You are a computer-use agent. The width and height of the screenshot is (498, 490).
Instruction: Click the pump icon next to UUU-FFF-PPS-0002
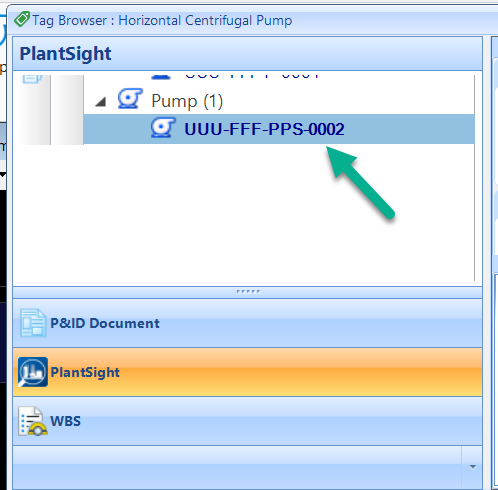pos(163,127)
